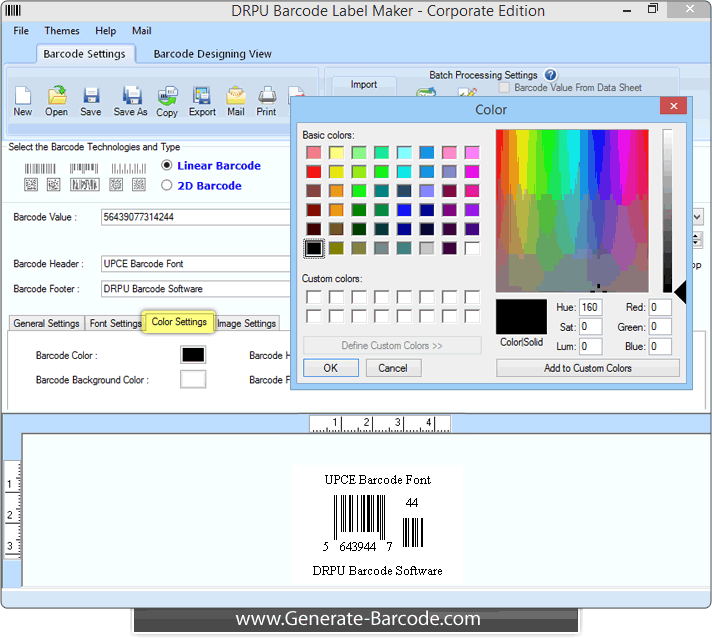Open the General Settings tab
712x638 pixels.
(x=46, y=323)
